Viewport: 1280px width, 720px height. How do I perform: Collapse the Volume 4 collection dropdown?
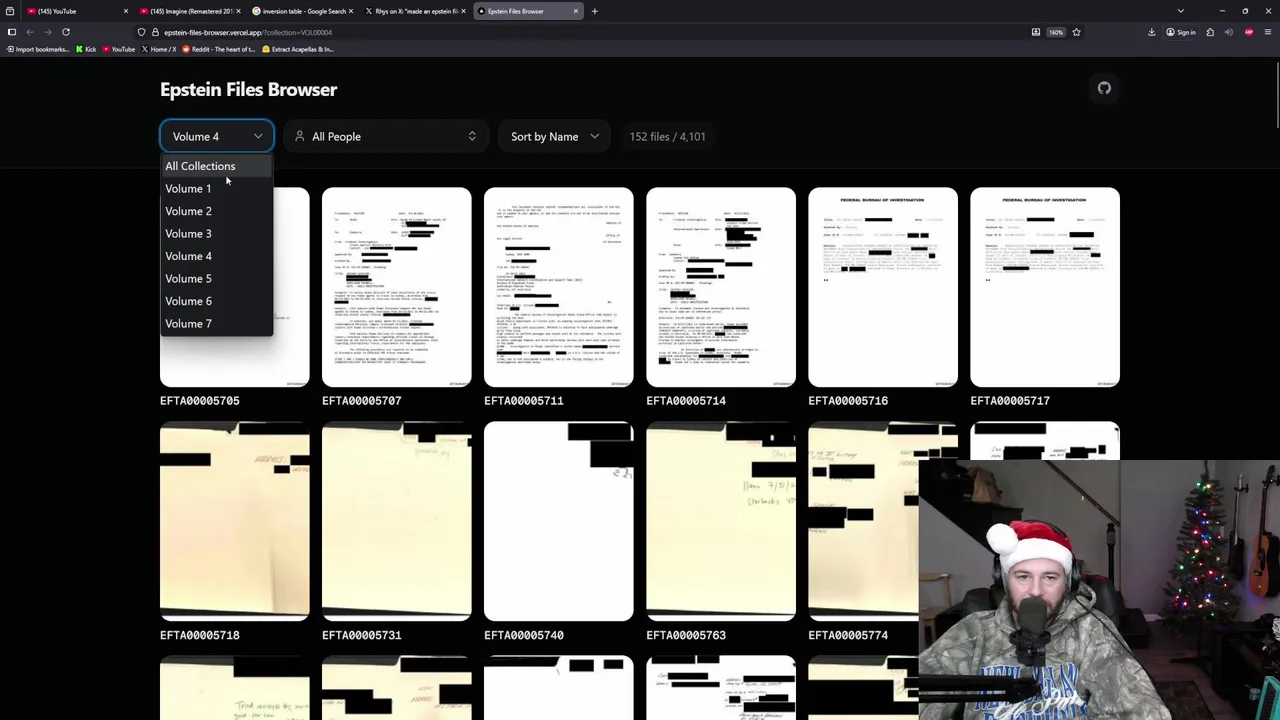pyautogui.click(x=217, y=136)
